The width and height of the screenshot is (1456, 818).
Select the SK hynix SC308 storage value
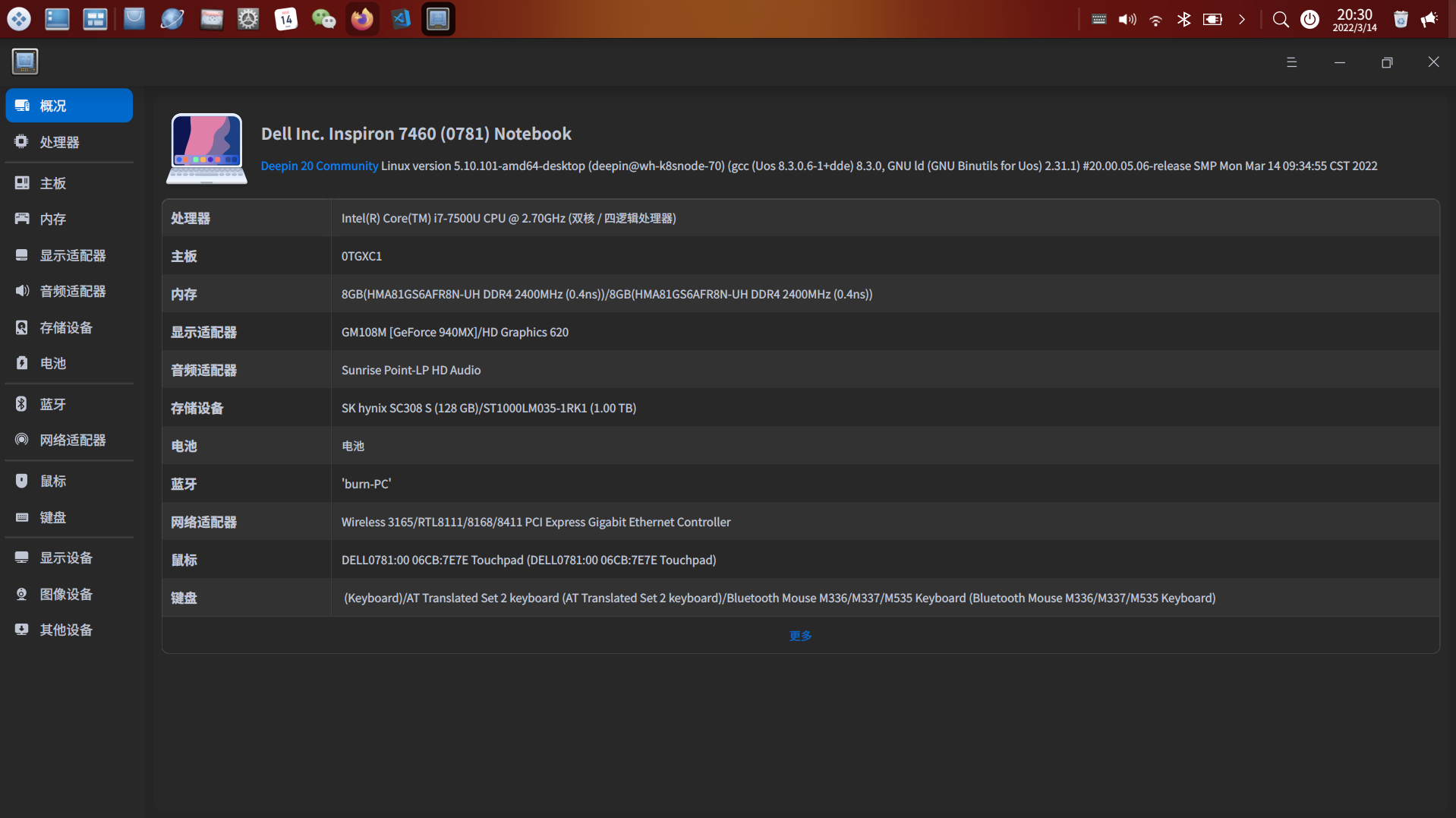coord(489,408)
